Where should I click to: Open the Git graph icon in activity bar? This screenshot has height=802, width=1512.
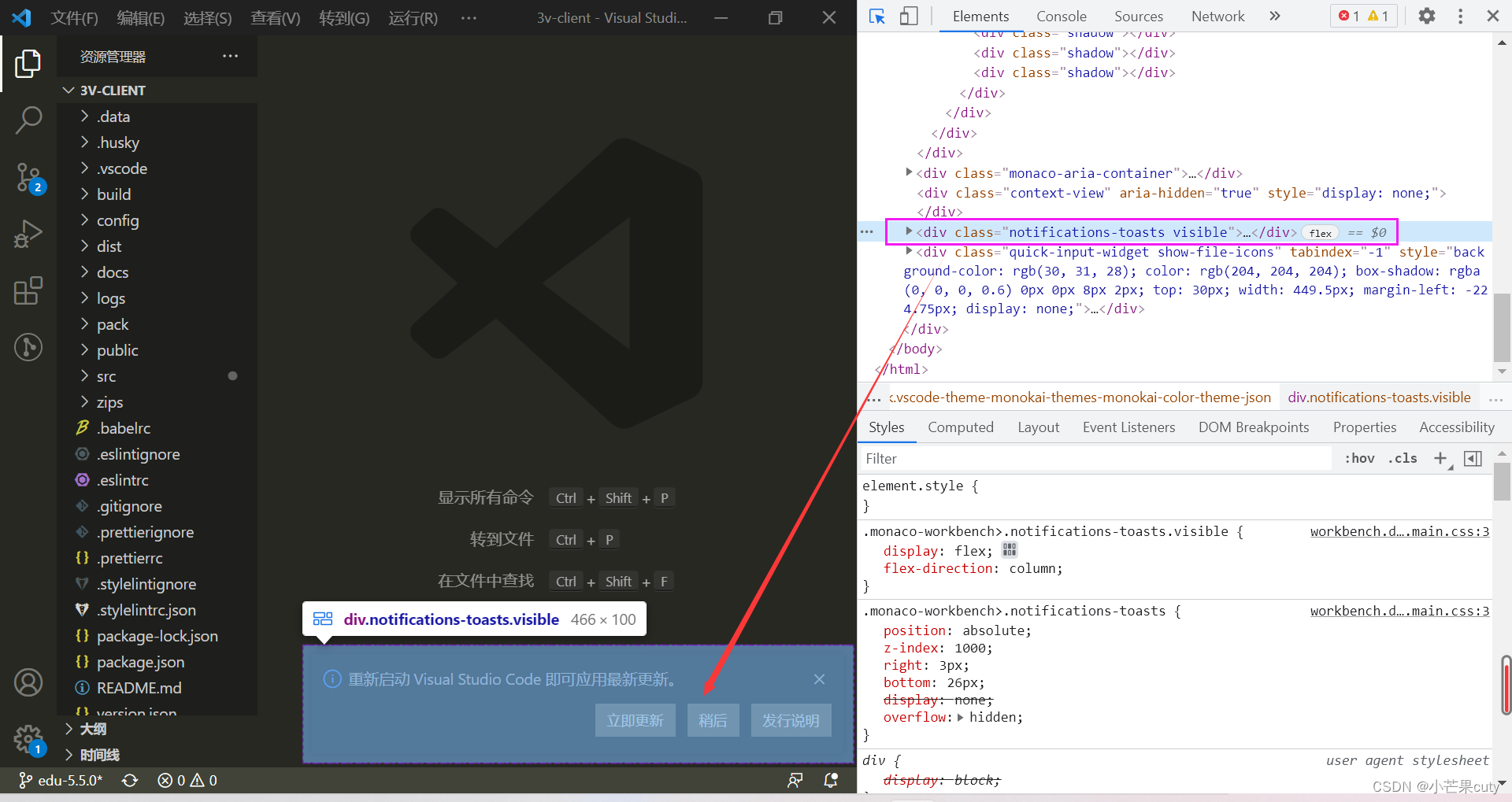tap(28, 347)
